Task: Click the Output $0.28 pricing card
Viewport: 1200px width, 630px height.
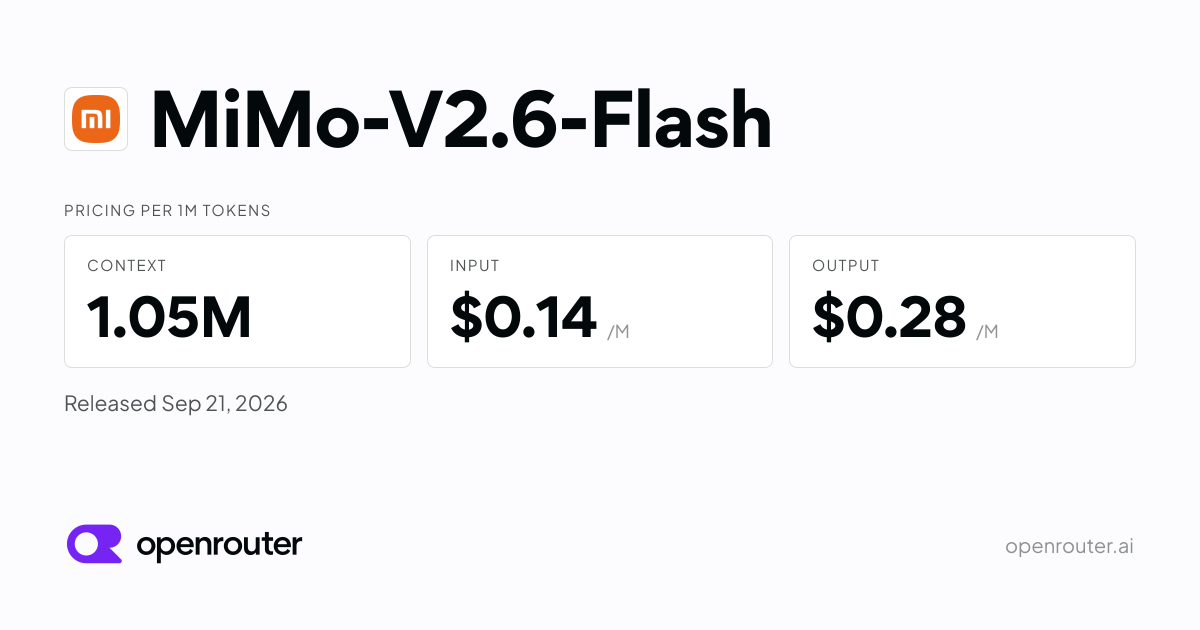Action: point(962,301)
